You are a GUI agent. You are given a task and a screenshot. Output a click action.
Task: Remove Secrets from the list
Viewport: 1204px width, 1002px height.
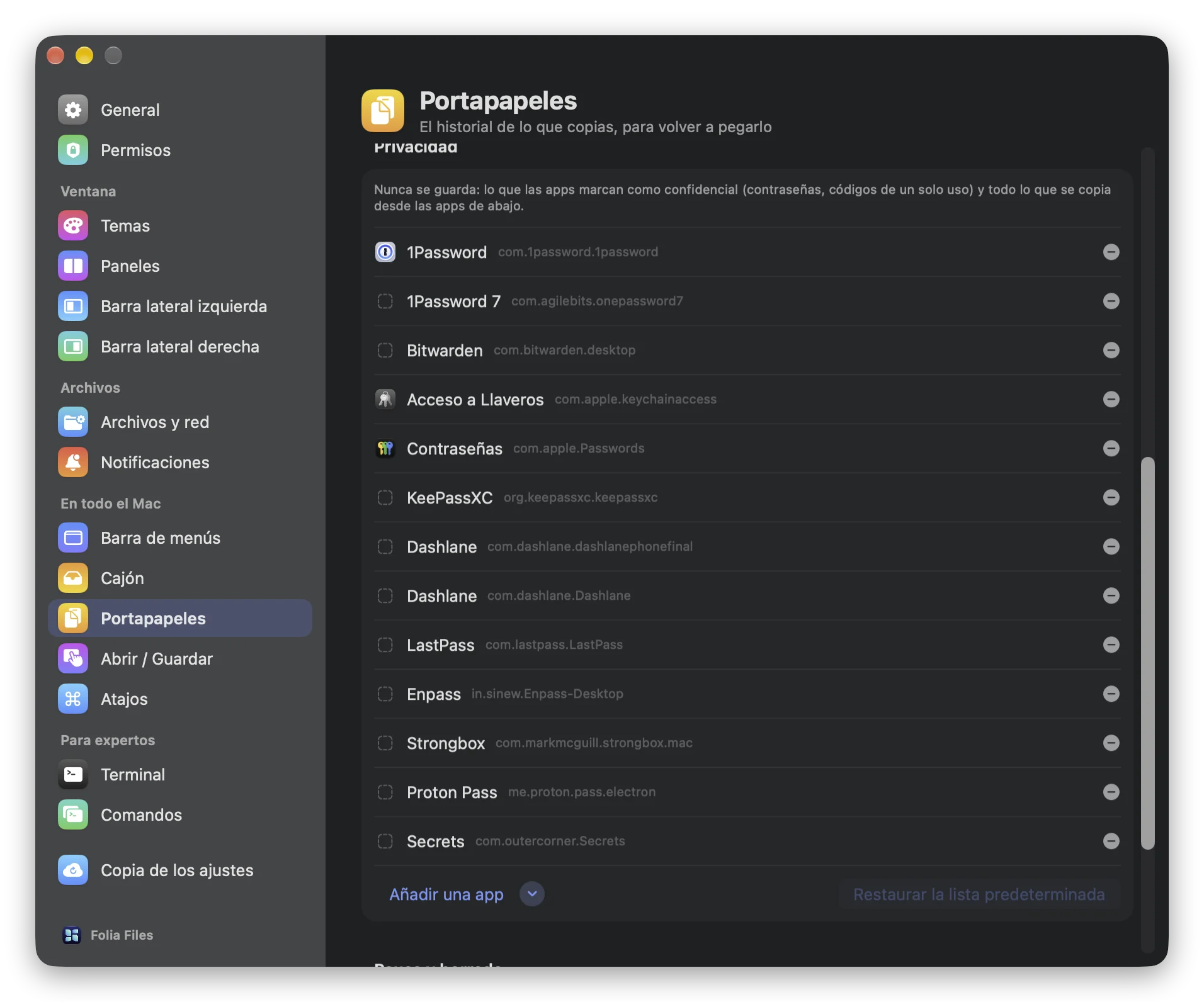click(1111, 842)
